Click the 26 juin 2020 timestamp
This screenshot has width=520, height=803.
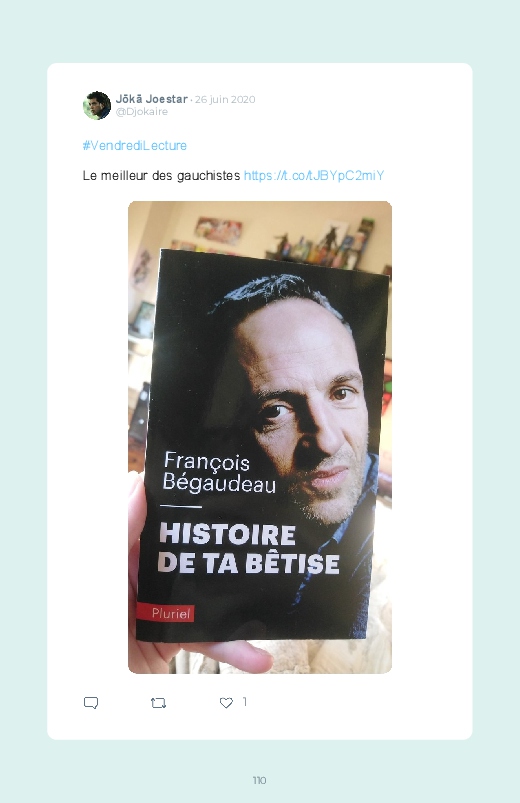(x=225, y=99)
